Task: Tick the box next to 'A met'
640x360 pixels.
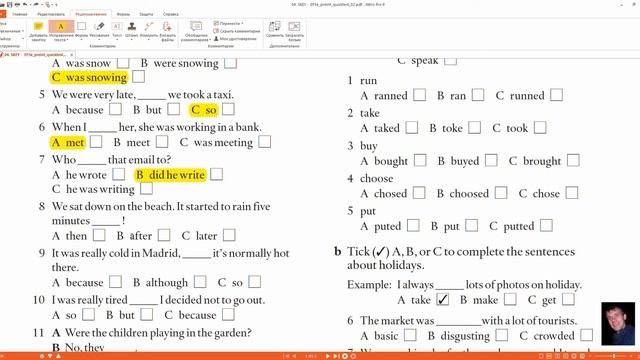Action: tap(96, 142)
